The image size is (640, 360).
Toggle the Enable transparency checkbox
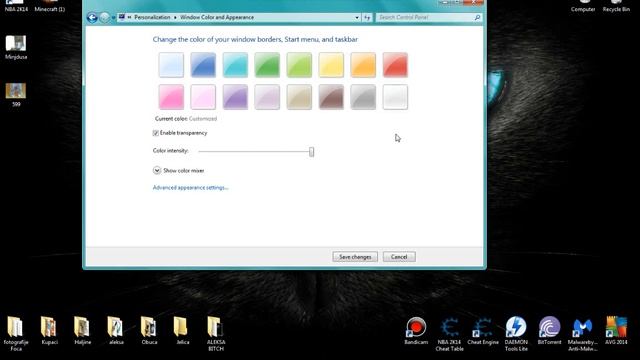pos(156,133)
